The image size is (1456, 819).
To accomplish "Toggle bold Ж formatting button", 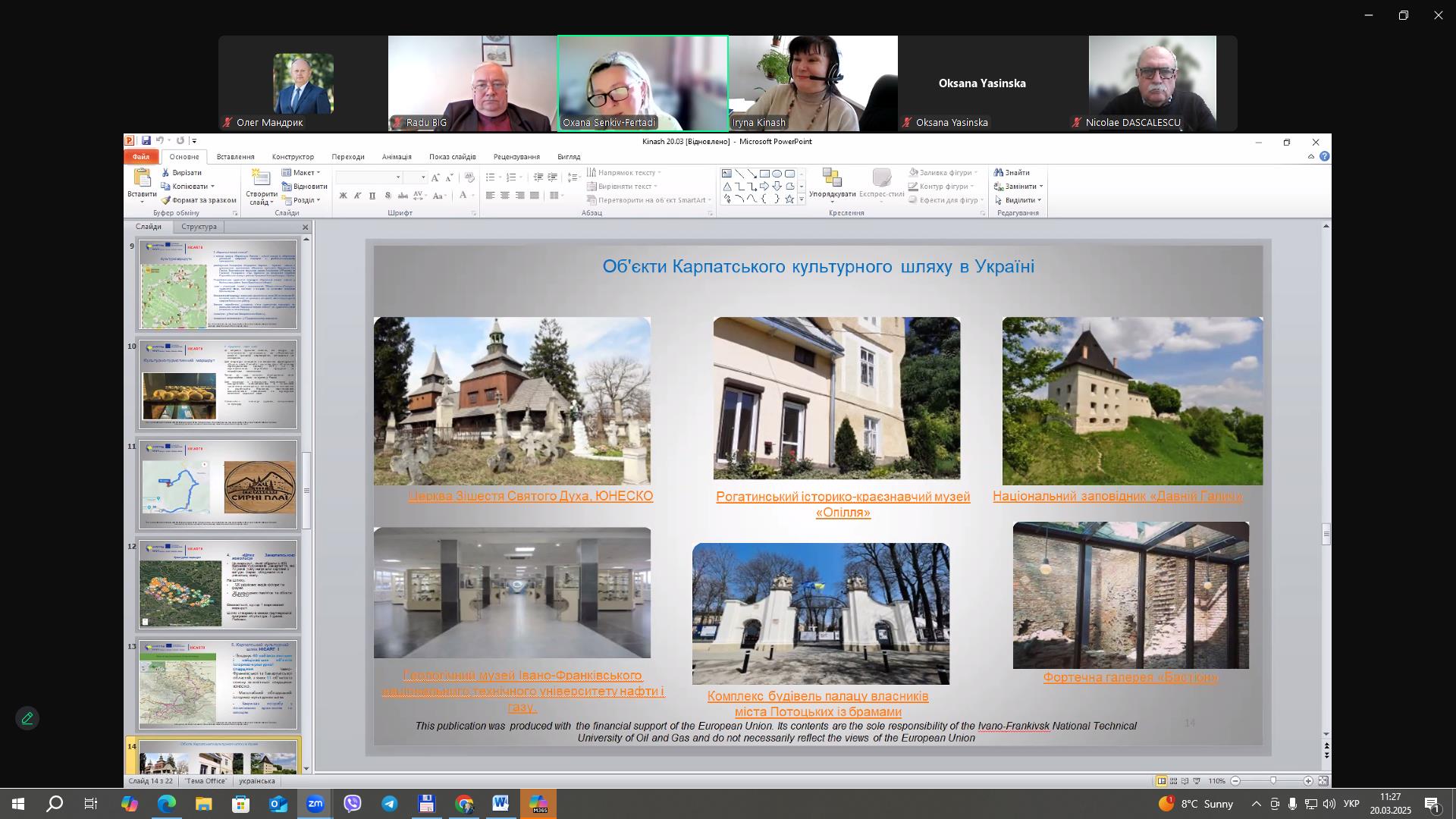I will point(343,196).
